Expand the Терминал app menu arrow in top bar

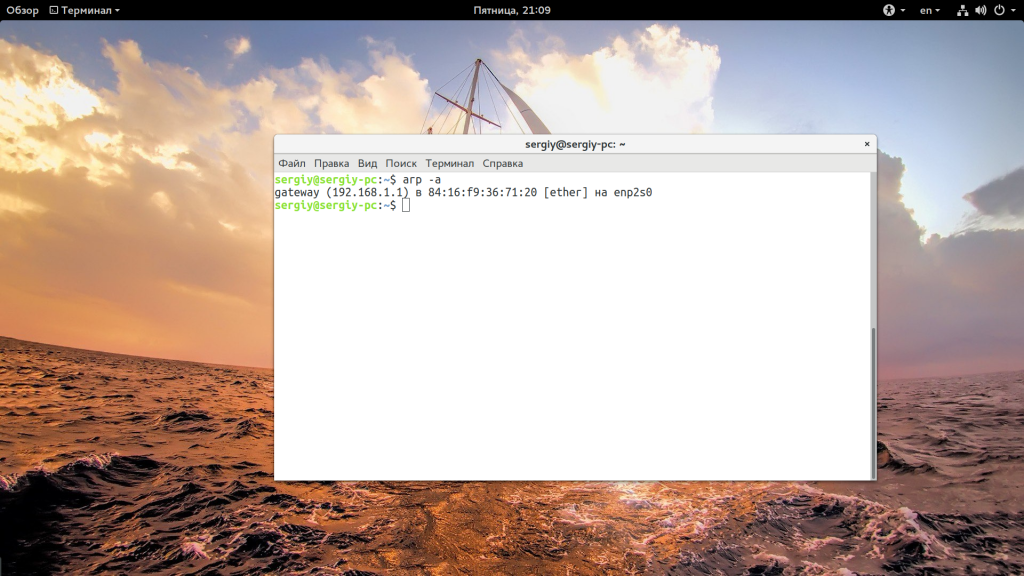118,10
